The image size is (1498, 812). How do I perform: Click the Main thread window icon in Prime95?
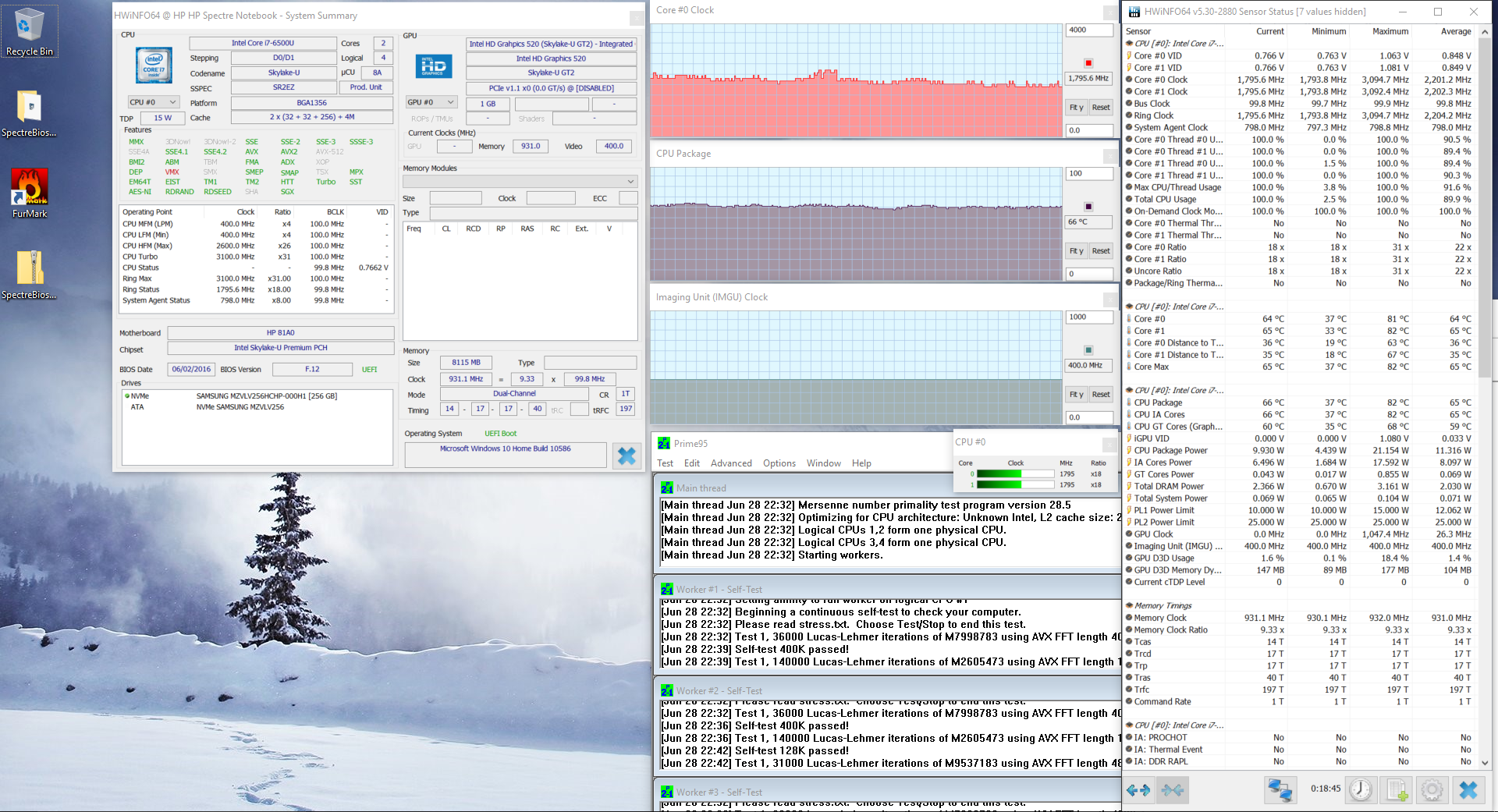pos(667,488)
